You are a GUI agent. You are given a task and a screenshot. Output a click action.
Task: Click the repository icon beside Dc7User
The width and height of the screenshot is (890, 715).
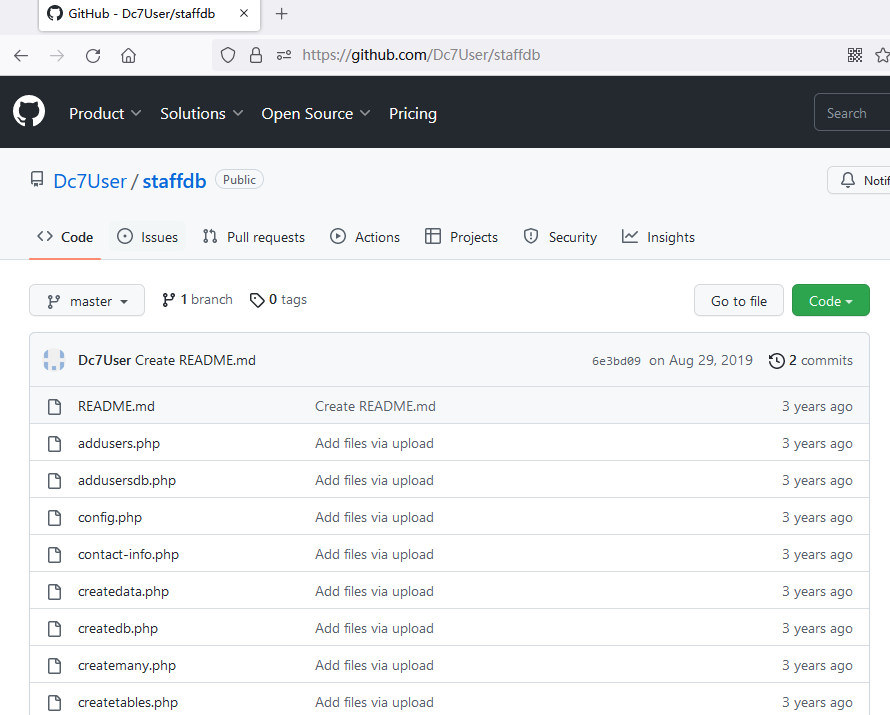(x=37, y=180)
